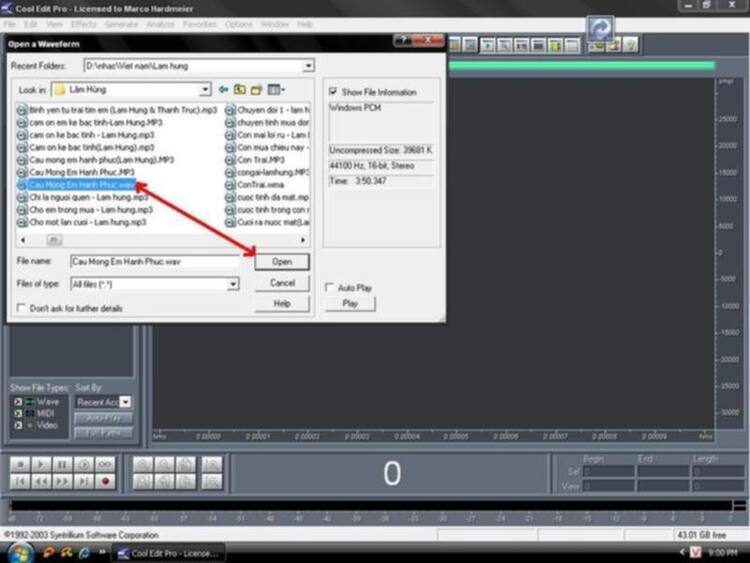The height and width of the screenshot is (563, 750).
Task: Create a new folder in the Open dialog
Action: [x=256, y=89]
